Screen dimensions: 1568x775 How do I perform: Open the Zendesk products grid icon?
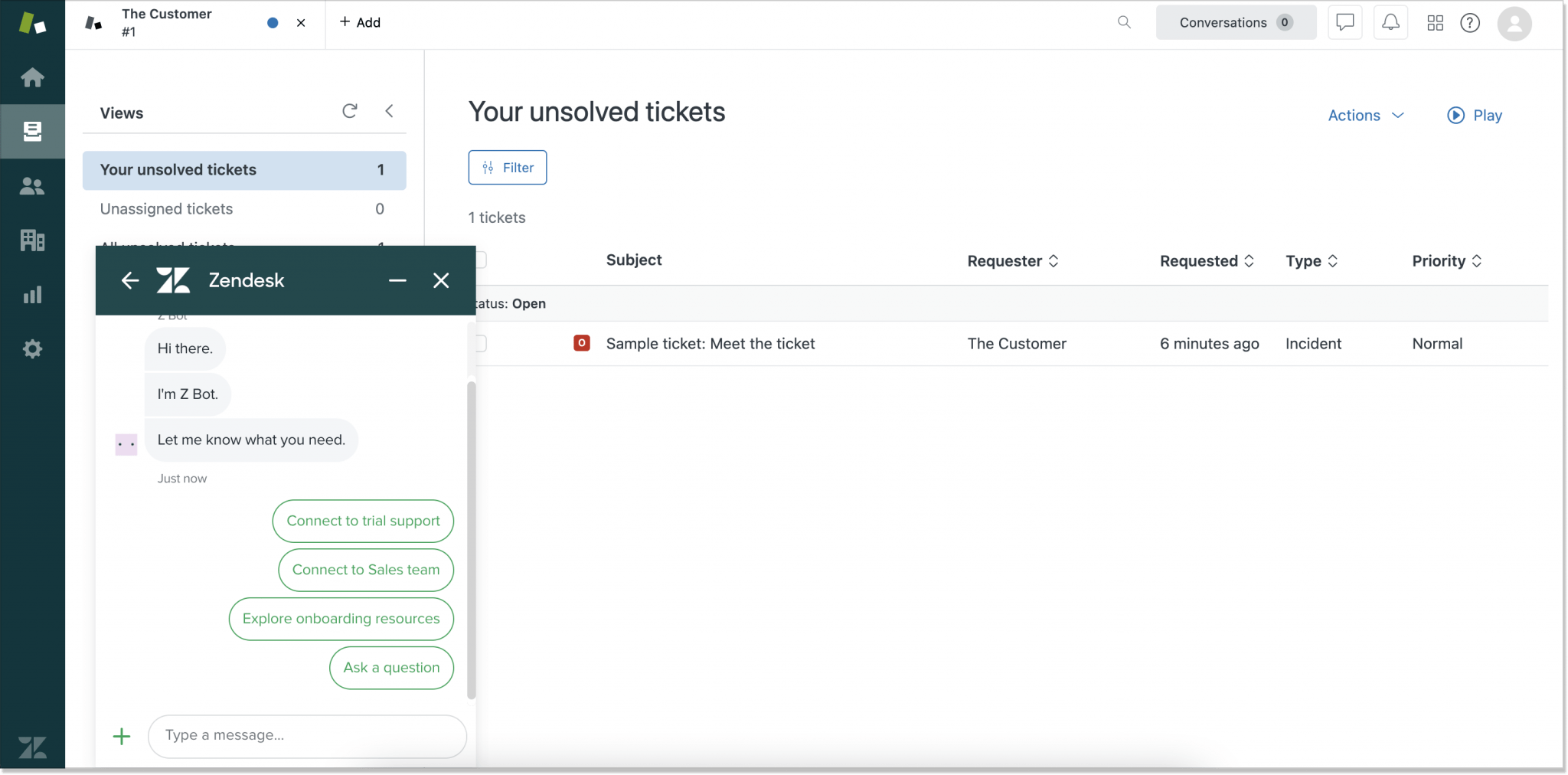point(1436,22)
